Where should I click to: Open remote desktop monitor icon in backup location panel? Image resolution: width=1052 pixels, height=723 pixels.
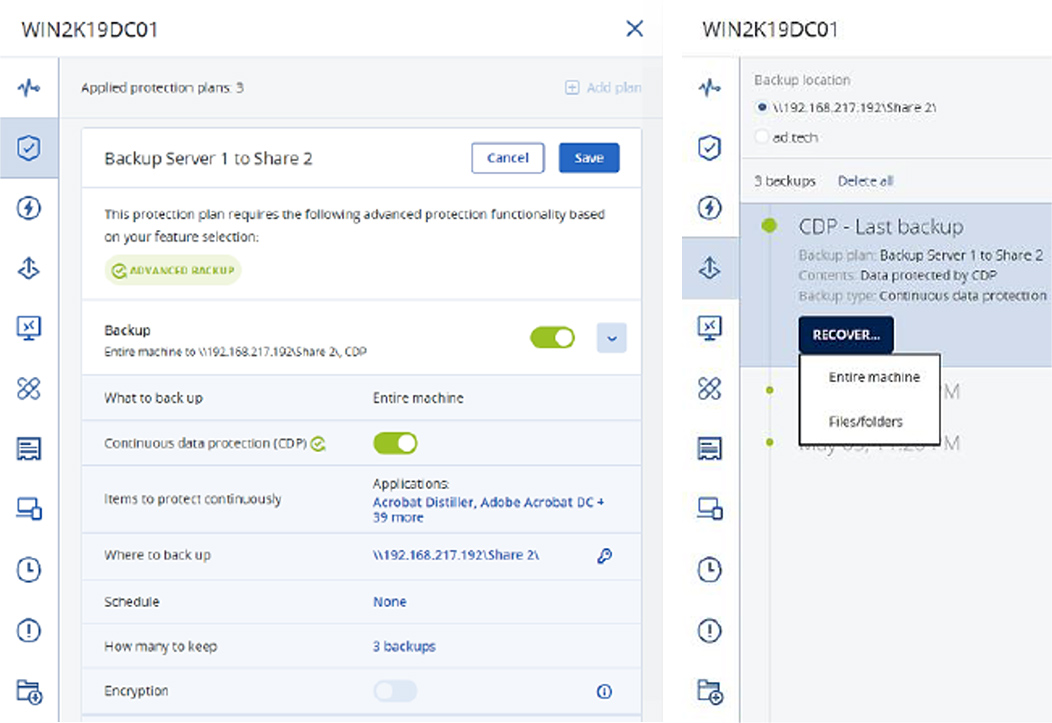(x=710, y=328)
